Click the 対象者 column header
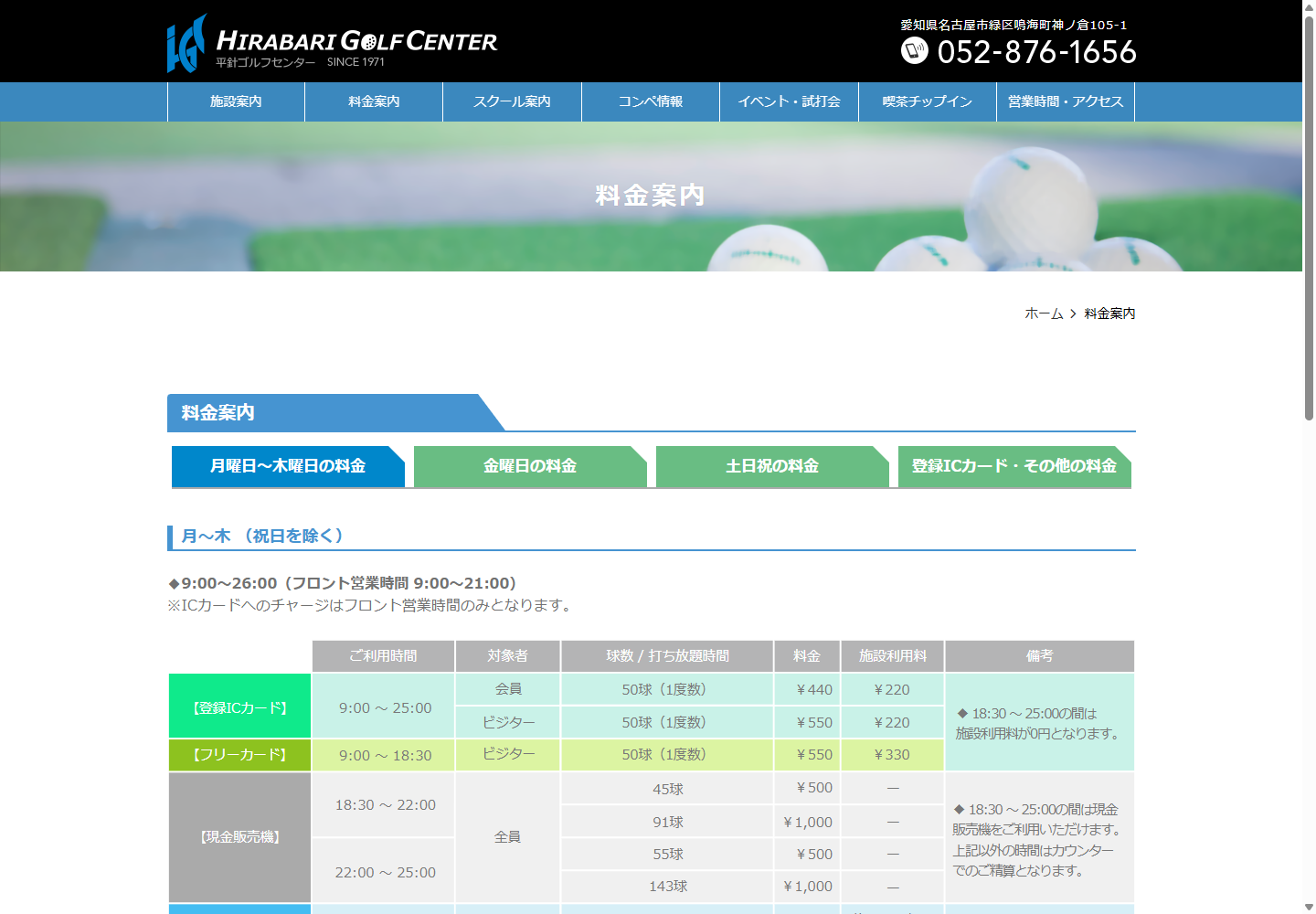 click(x=508, y=656)
